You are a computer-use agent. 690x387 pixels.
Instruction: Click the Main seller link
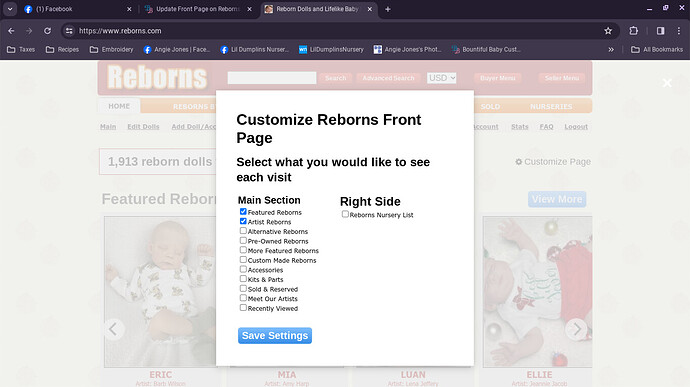click(108, 127)
